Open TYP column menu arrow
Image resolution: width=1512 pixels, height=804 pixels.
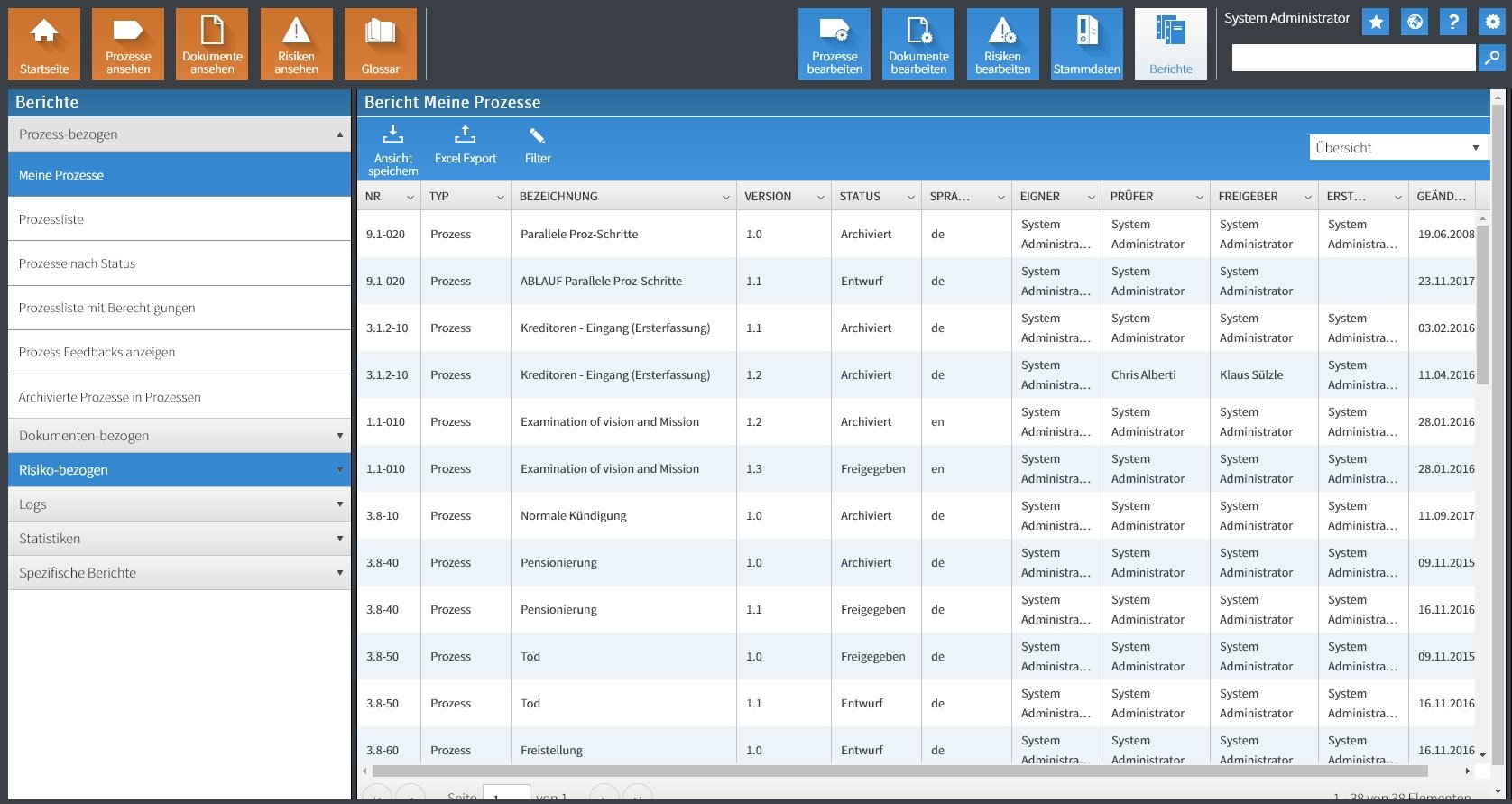(x=501, y=197)
